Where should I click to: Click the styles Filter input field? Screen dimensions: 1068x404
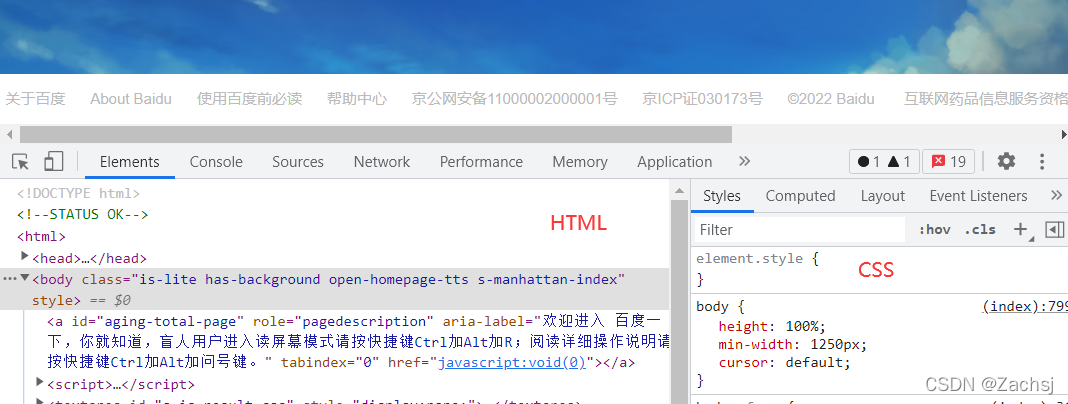[x=799, y=230]
